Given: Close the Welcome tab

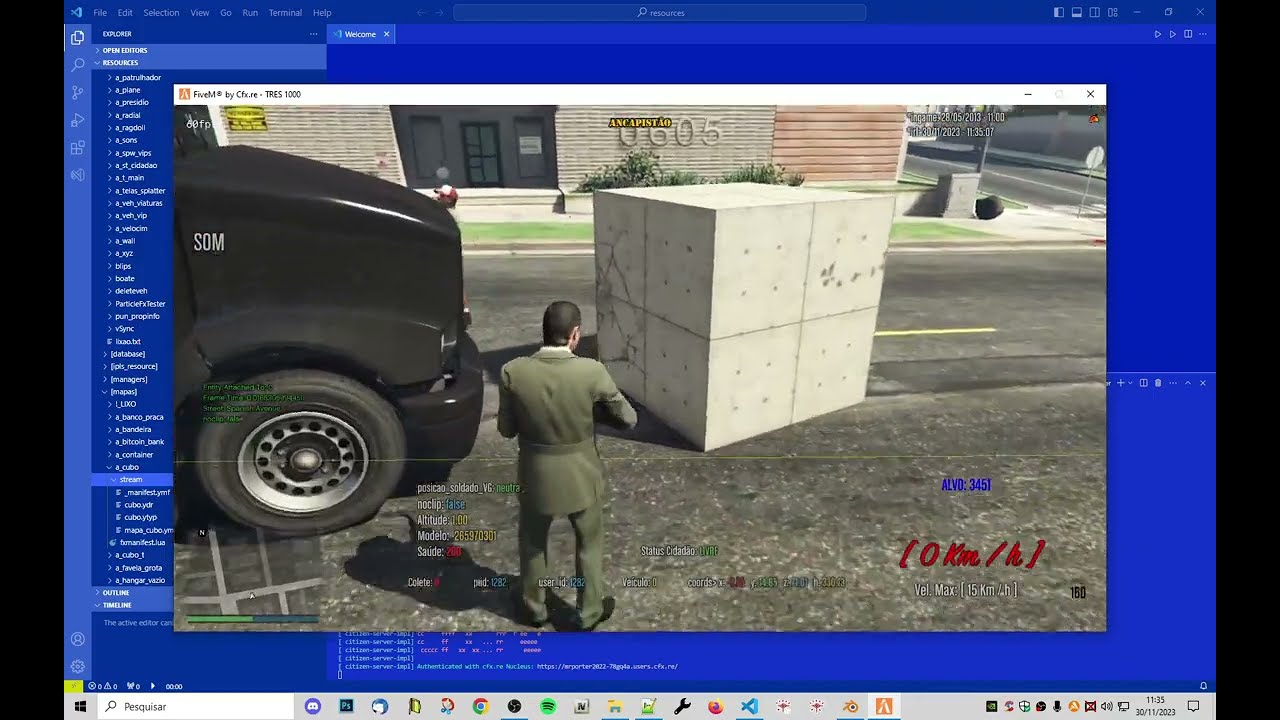Looking at the screenshot, I should click(x=387, y=34).
